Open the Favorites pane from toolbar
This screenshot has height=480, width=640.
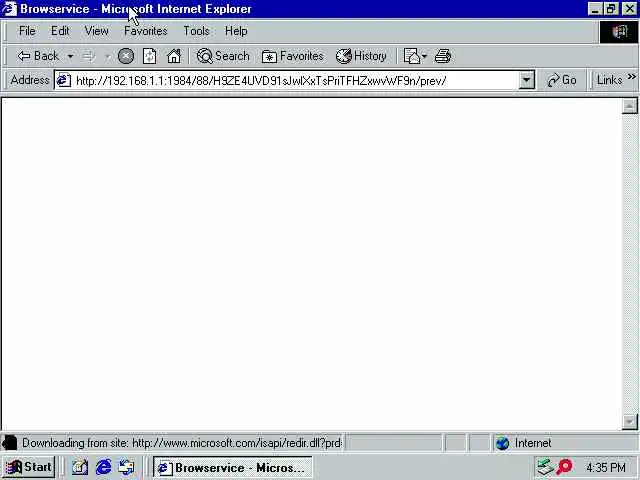pyautogui.click(x=293, y=56)
